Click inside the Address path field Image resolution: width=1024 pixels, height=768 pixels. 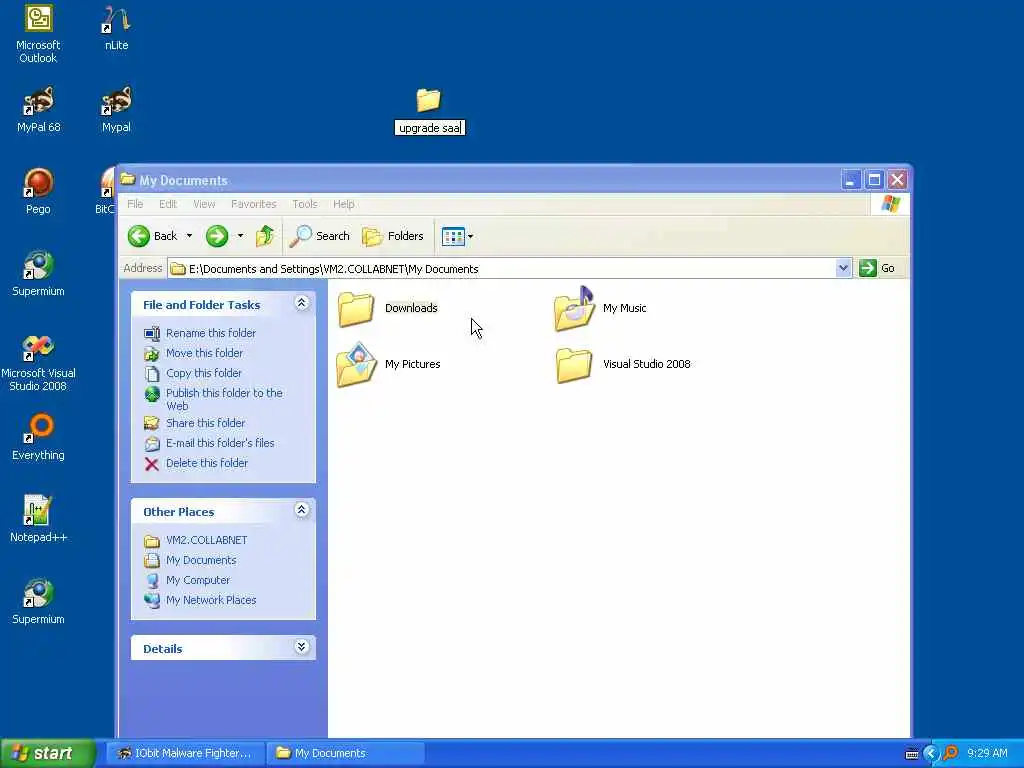(502, 268)
